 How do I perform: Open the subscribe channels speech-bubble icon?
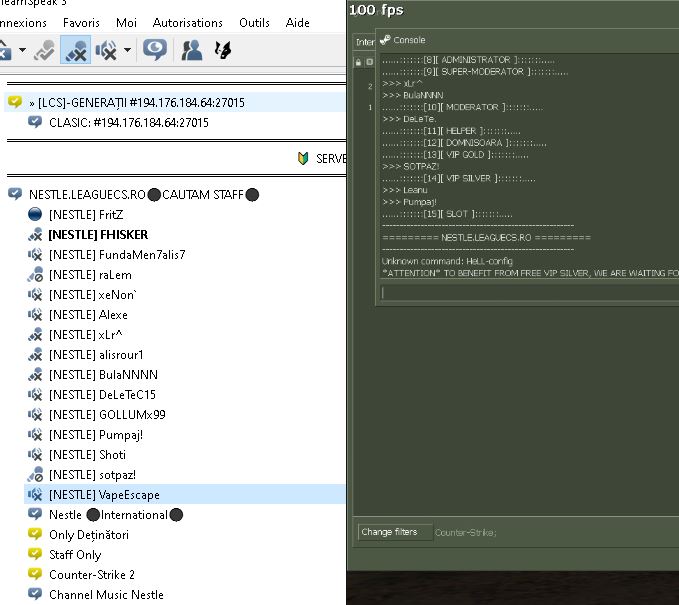coord(155,50)
